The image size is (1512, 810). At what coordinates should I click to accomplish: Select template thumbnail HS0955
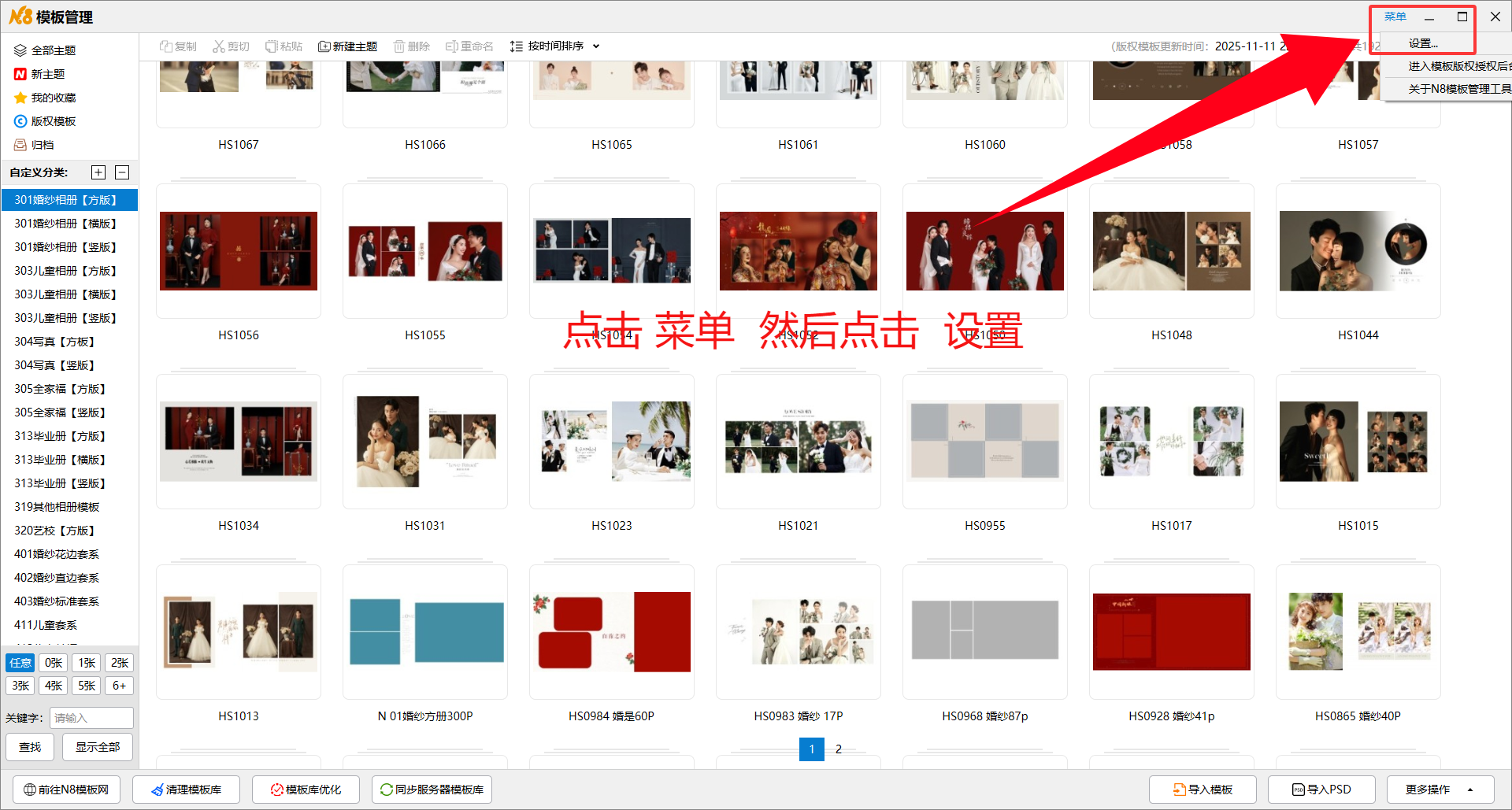tap(985, 442)
